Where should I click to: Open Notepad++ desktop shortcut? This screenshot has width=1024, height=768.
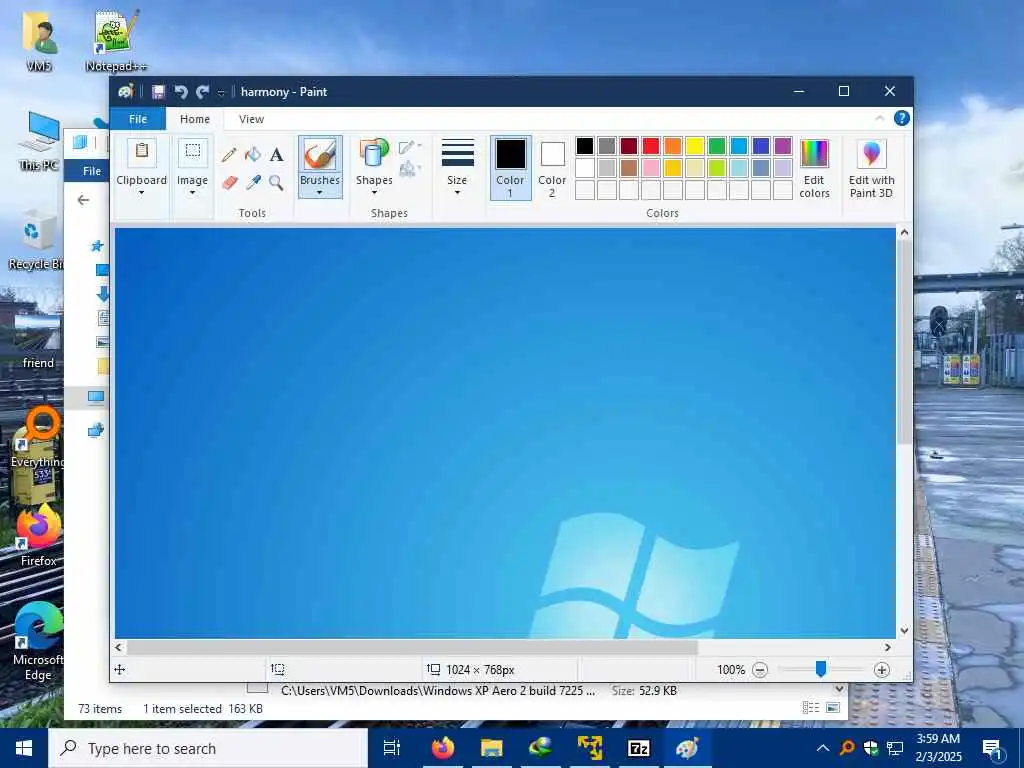(116, 39)
